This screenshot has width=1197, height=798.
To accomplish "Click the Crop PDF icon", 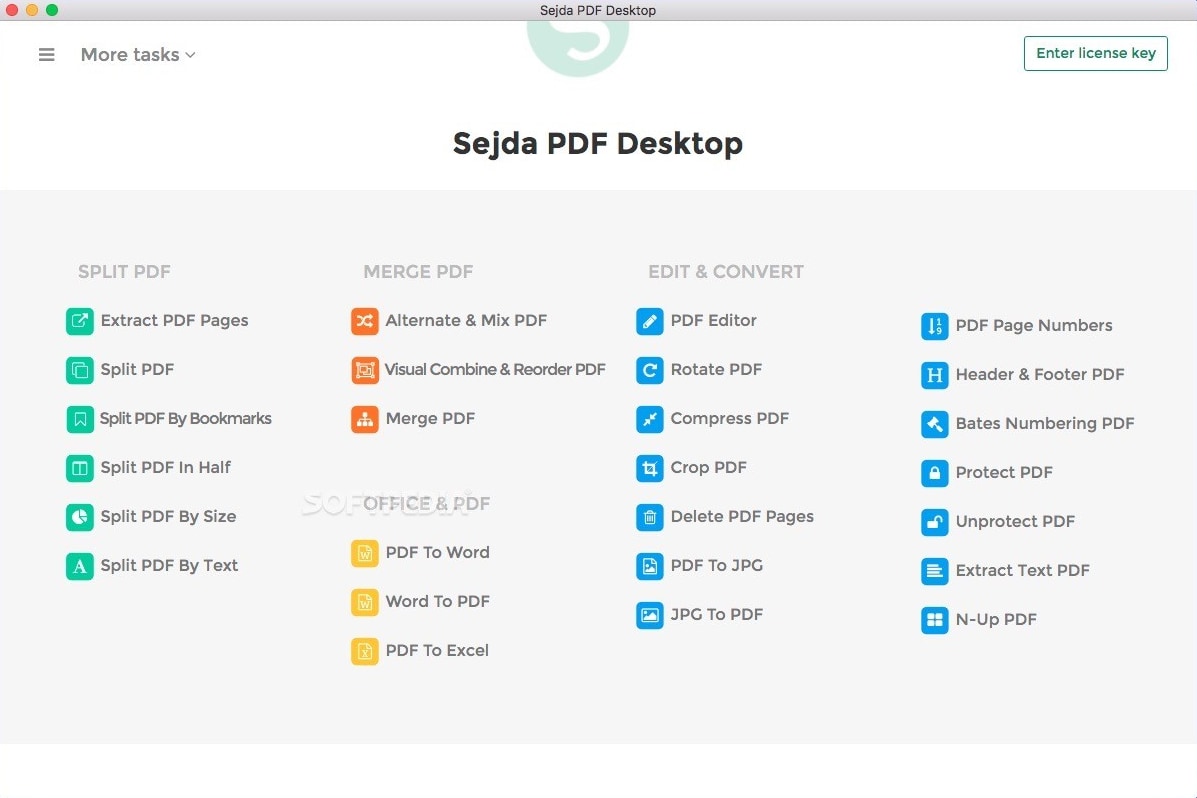I will pos(650,468).
